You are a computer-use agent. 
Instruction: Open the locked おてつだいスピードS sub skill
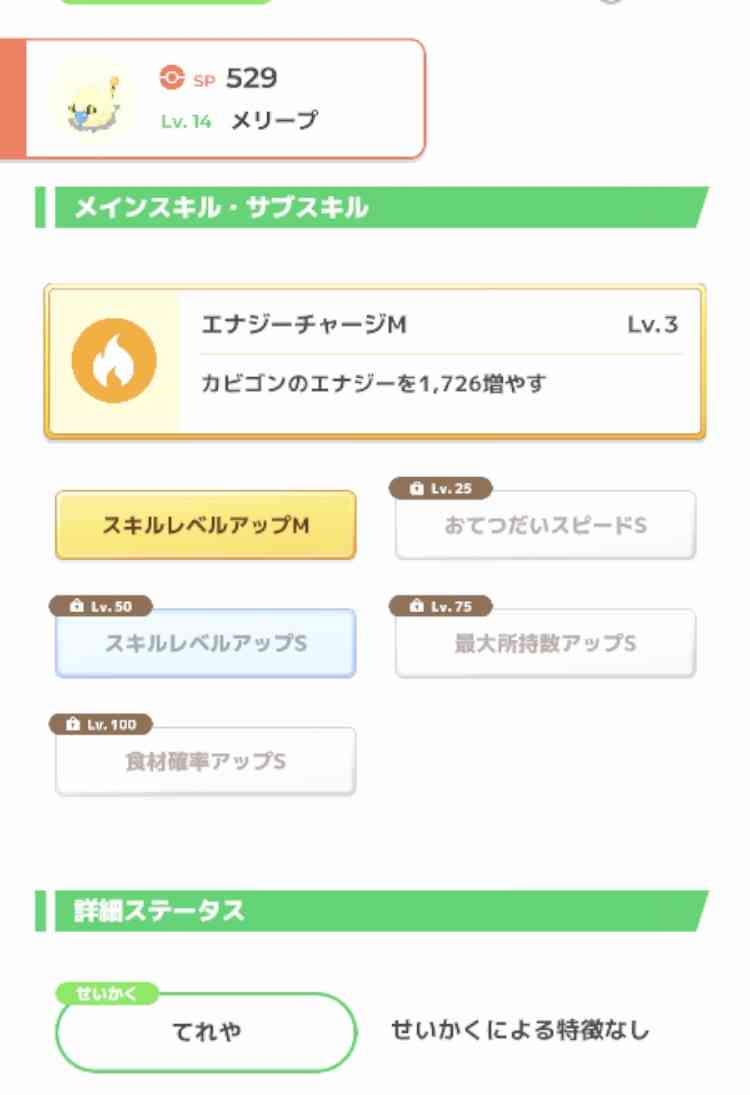click(545, 525)
